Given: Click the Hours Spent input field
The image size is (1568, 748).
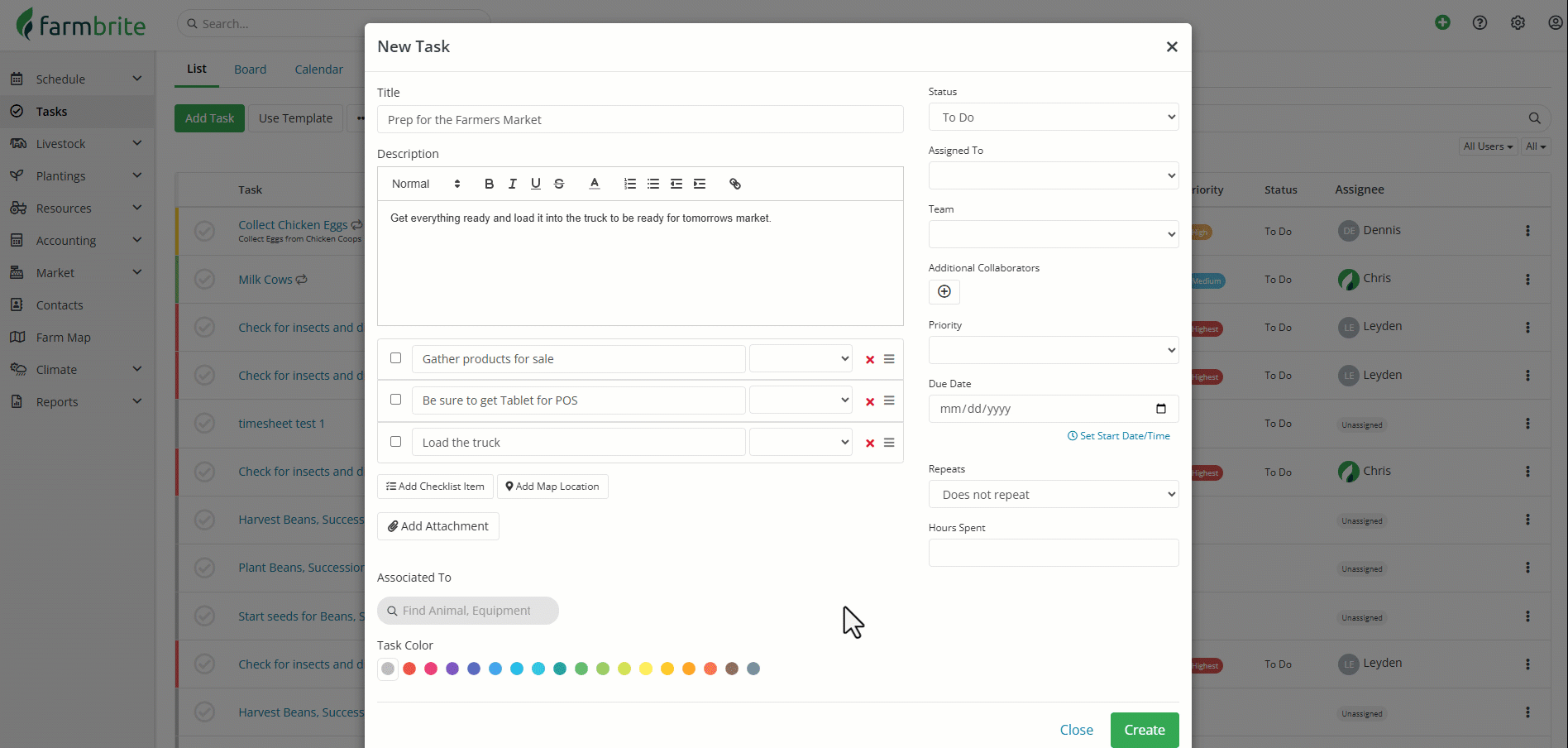Looking at the screenshot, I should [x=1053, y=553].
